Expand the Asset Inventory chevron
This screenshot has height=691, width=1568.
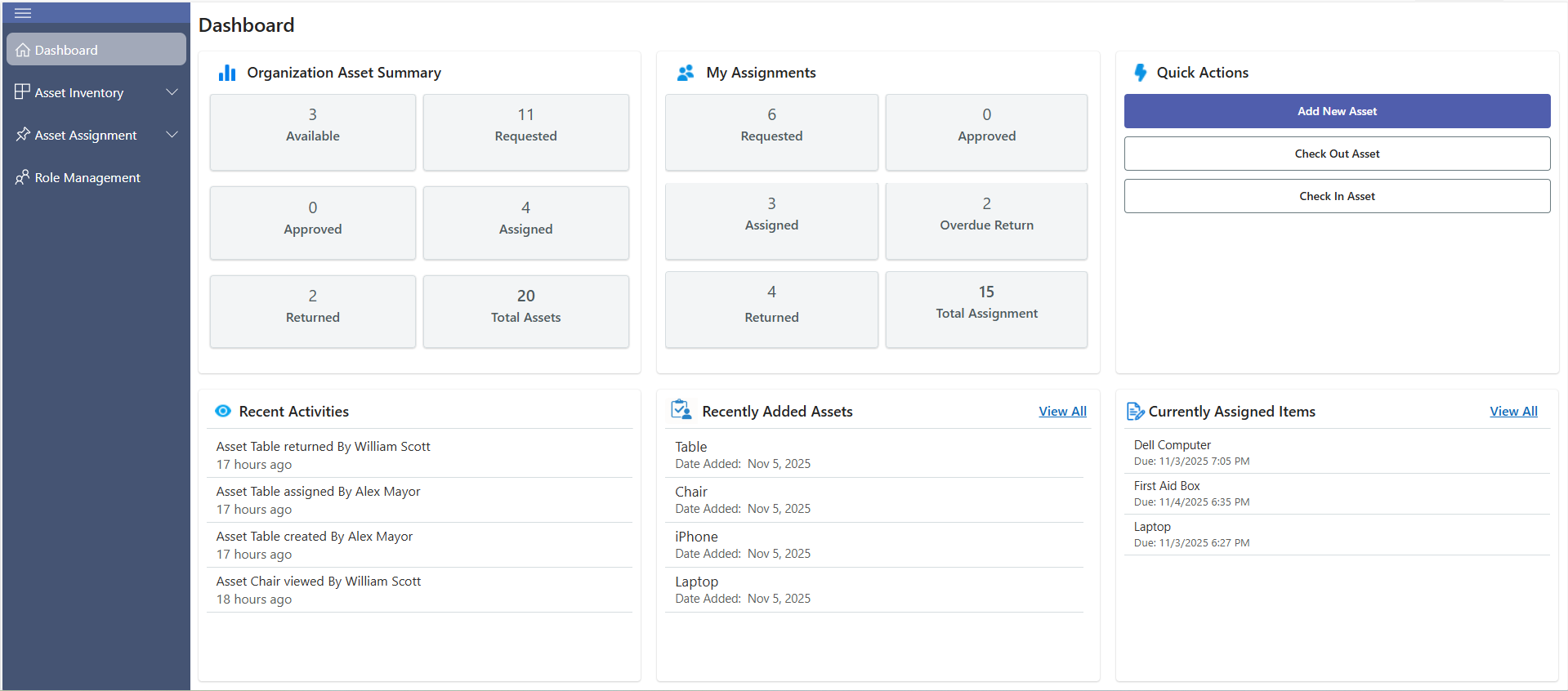point(172,92)
